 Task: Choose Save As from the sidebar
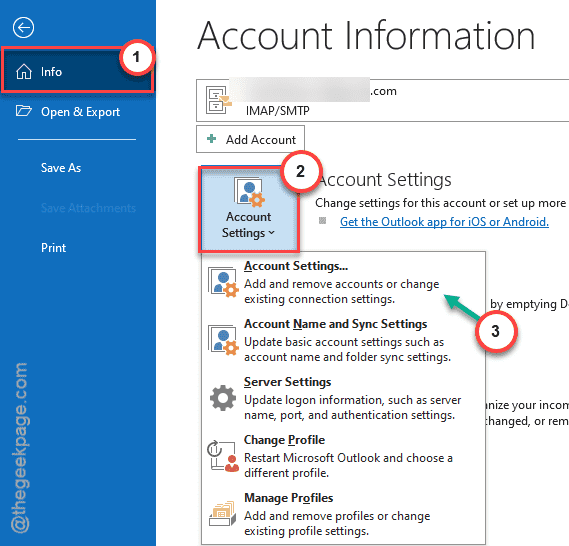[61, 168]
